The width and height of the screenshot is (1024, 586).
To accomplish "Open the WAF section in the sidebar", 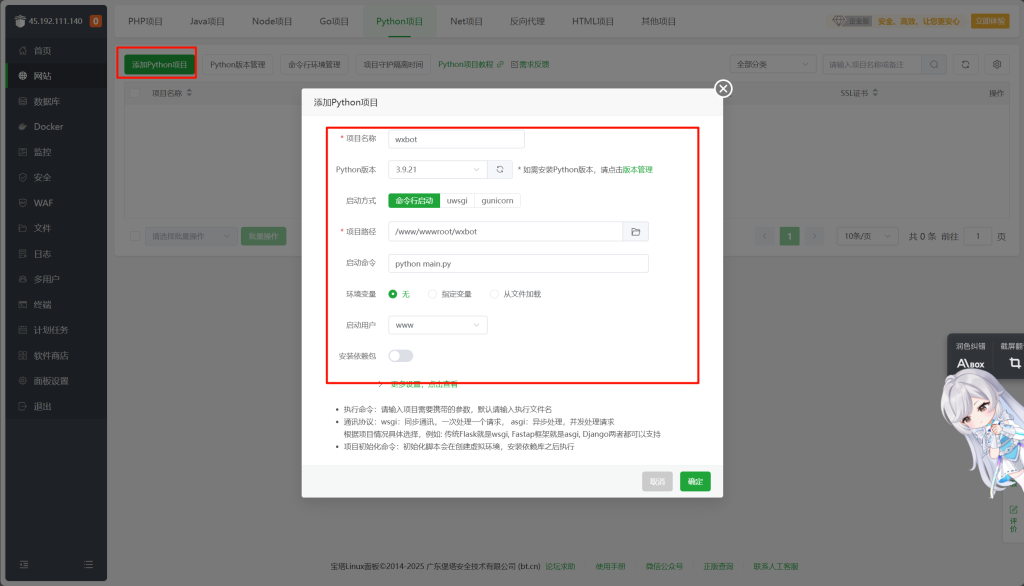I will click(x=46, y=205).
